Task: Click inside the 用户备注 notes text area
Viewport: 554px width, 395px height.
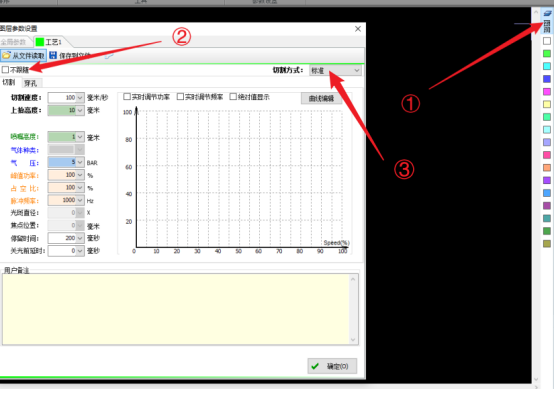Action: pyautogui.click(x=176, y=309)
